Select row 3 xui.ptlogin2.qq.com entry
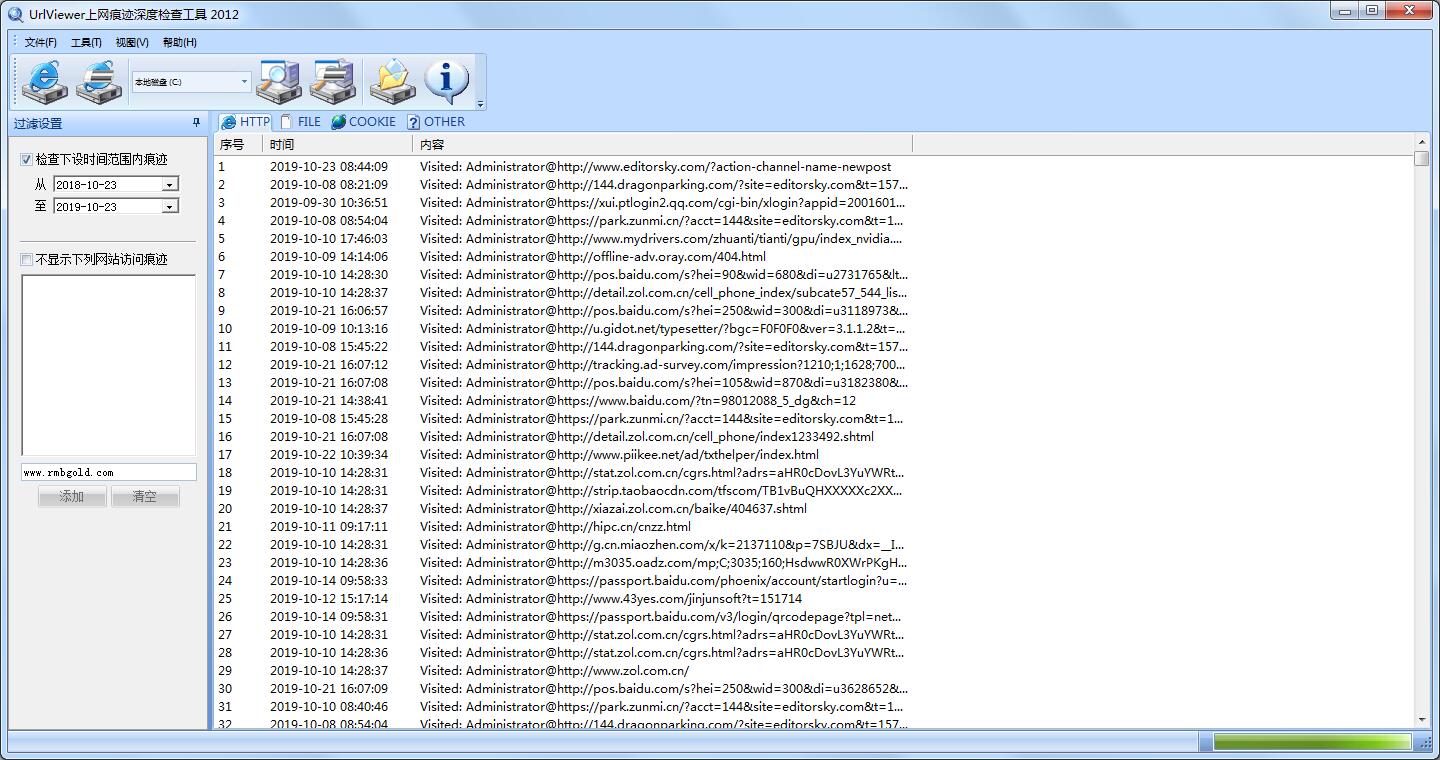 (x=562, y=203)
